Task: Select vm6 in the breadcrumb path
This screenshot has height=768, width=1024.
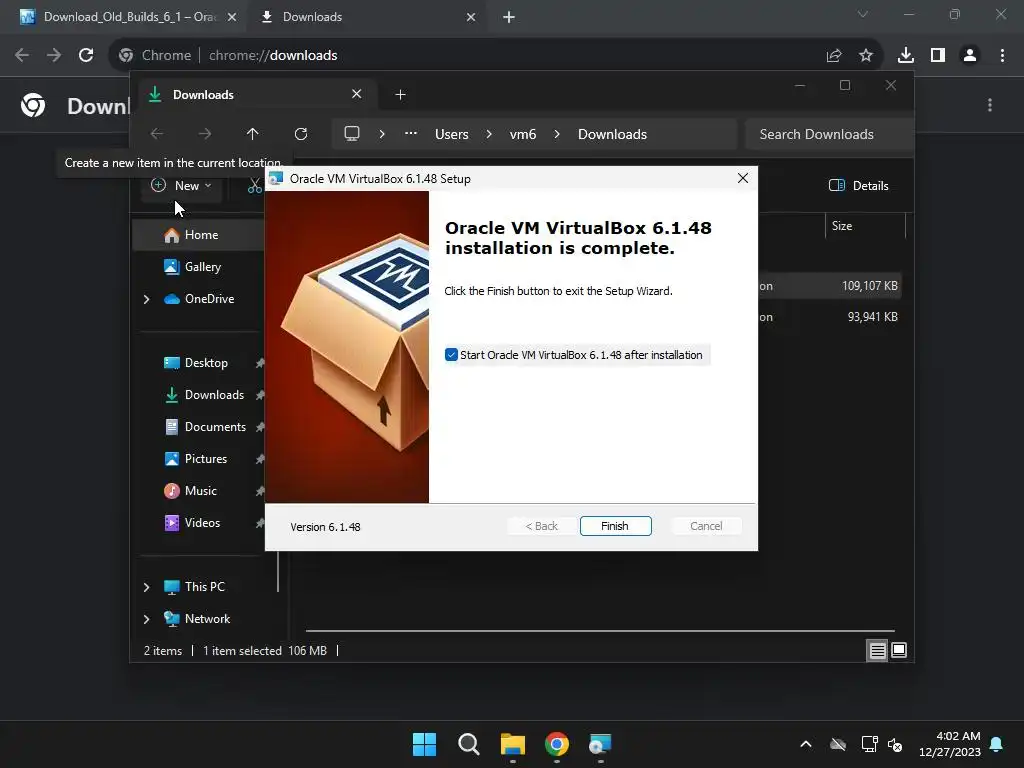Action: pyautogui.click(x=522, y=134)
